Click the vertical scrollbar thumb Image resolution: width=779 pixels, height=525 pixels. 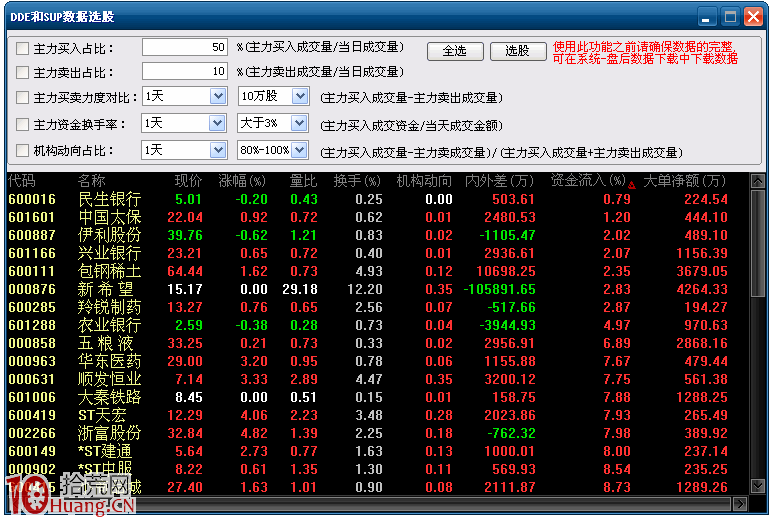pos(758,243)
